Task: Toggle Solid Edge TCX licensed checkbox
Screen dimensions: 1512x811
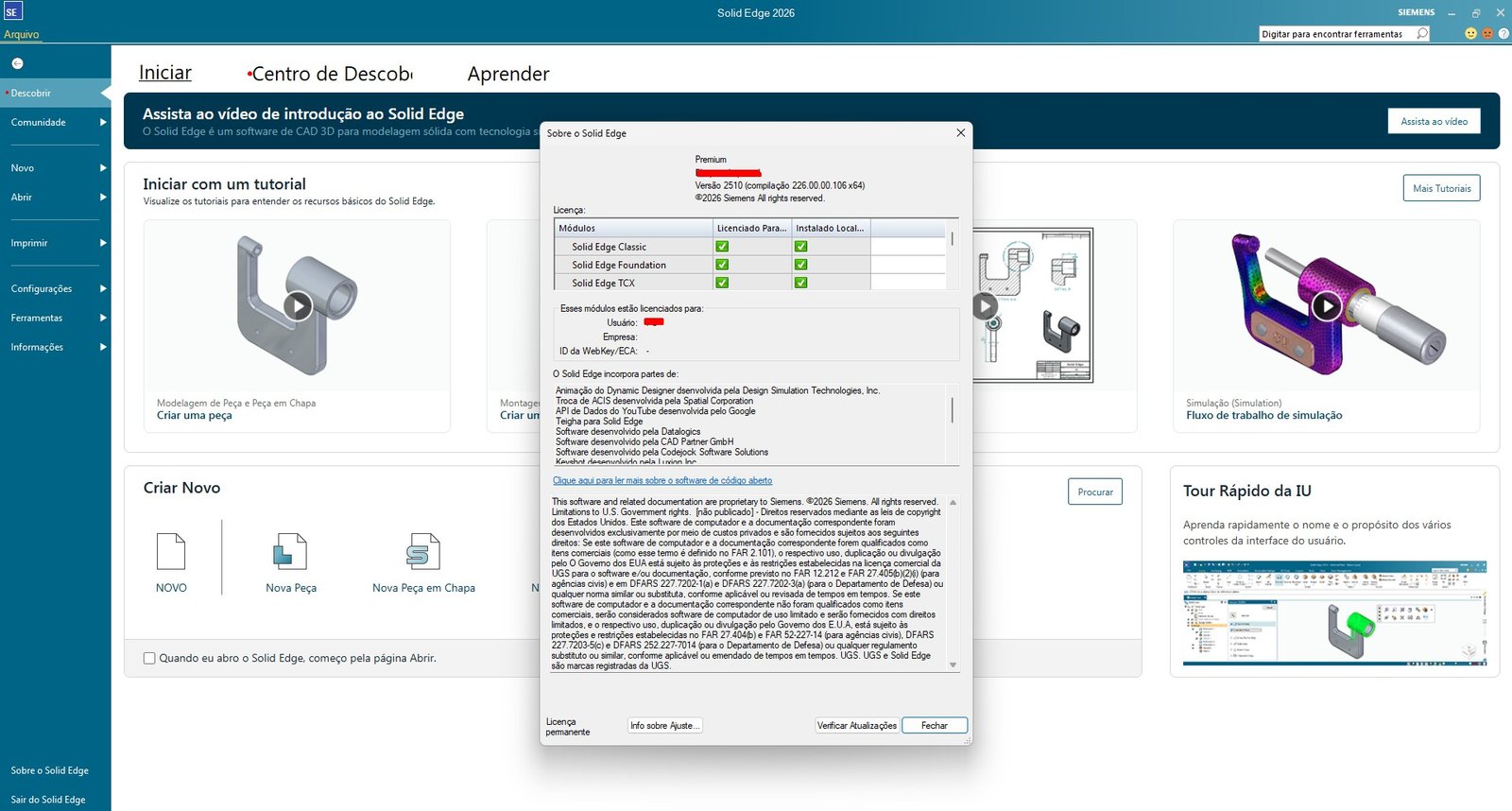Action: point(722,283)
